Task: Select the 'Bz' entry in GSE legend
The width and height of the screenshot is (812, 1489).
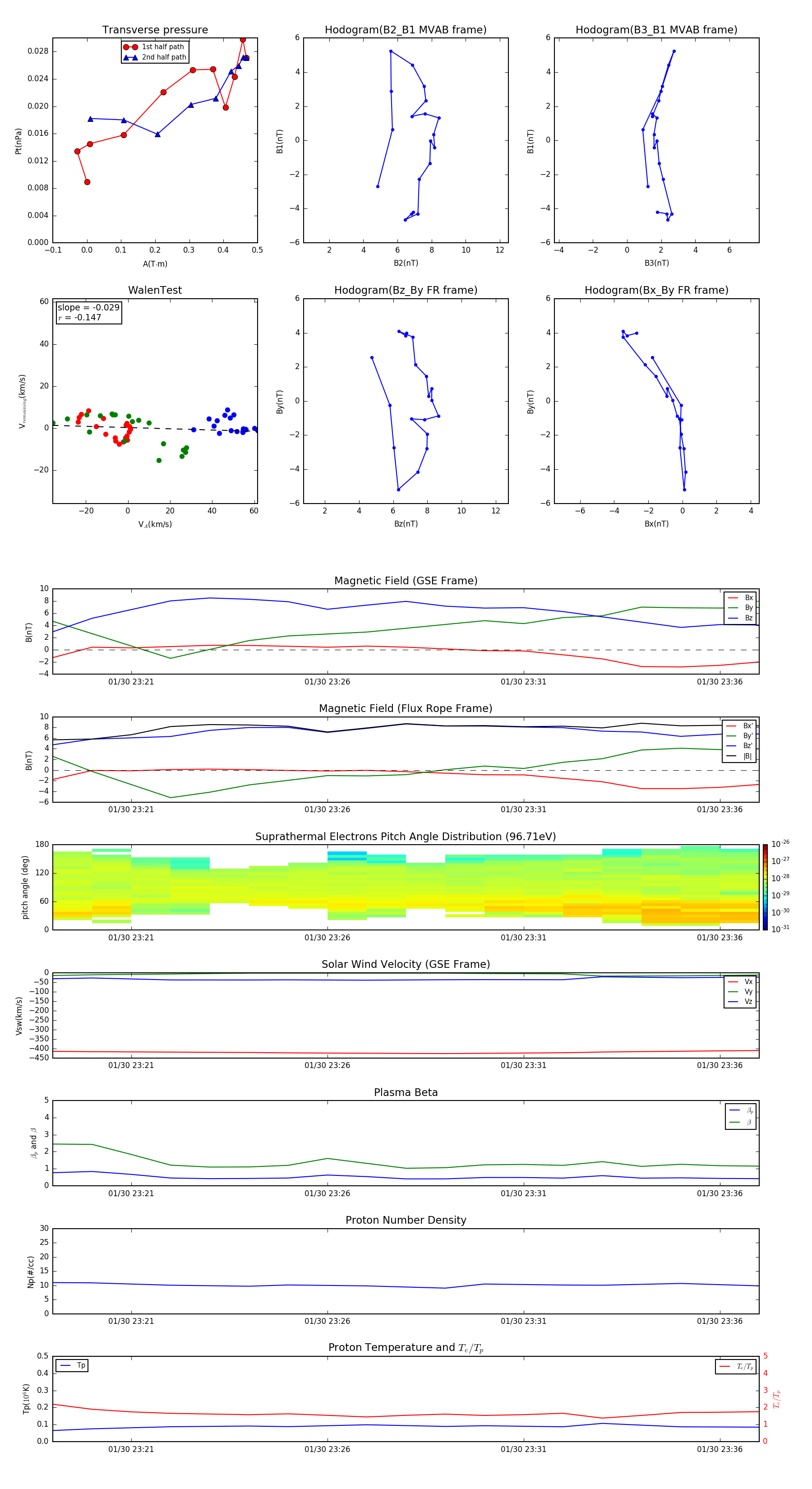Action: [740, 618]
